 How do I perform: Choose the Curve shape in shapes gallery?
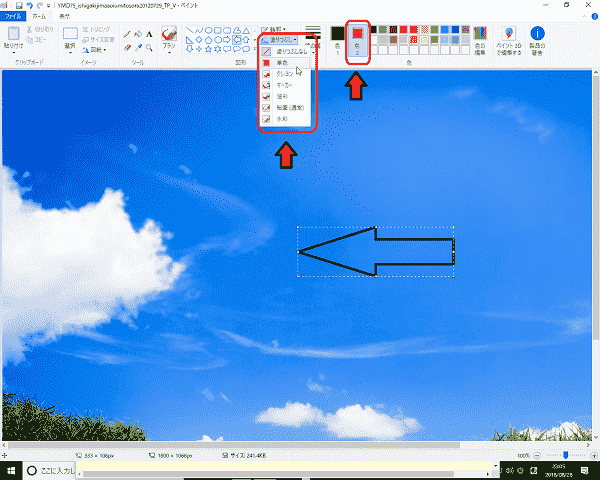coord(199,30)
